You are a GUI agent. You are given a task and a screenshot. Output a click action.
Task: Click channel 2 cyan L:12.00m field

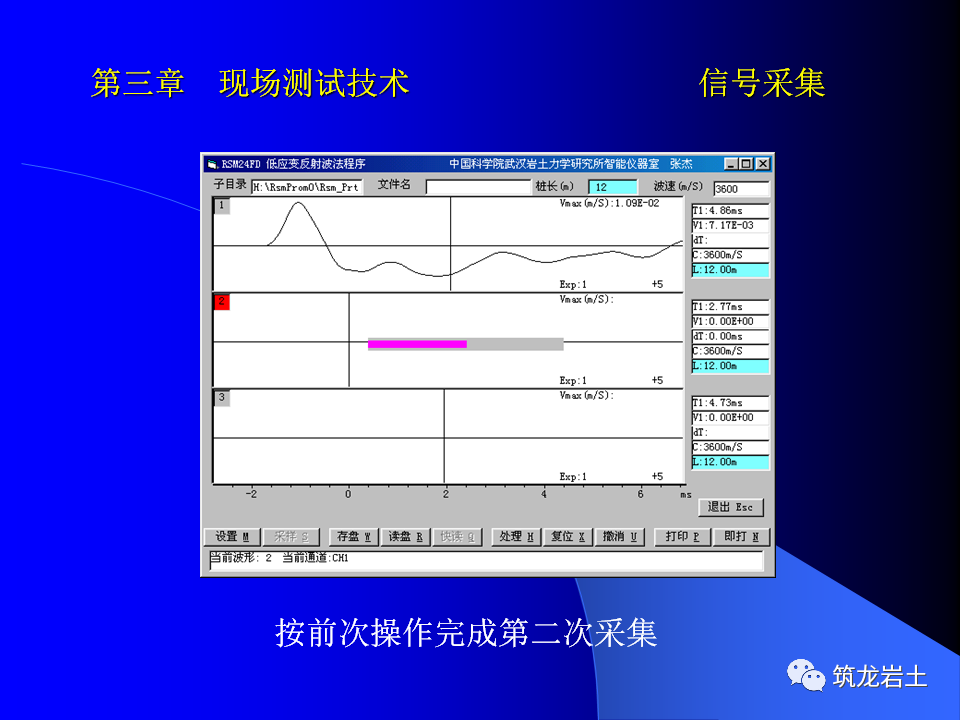click(x=730, y=366)
